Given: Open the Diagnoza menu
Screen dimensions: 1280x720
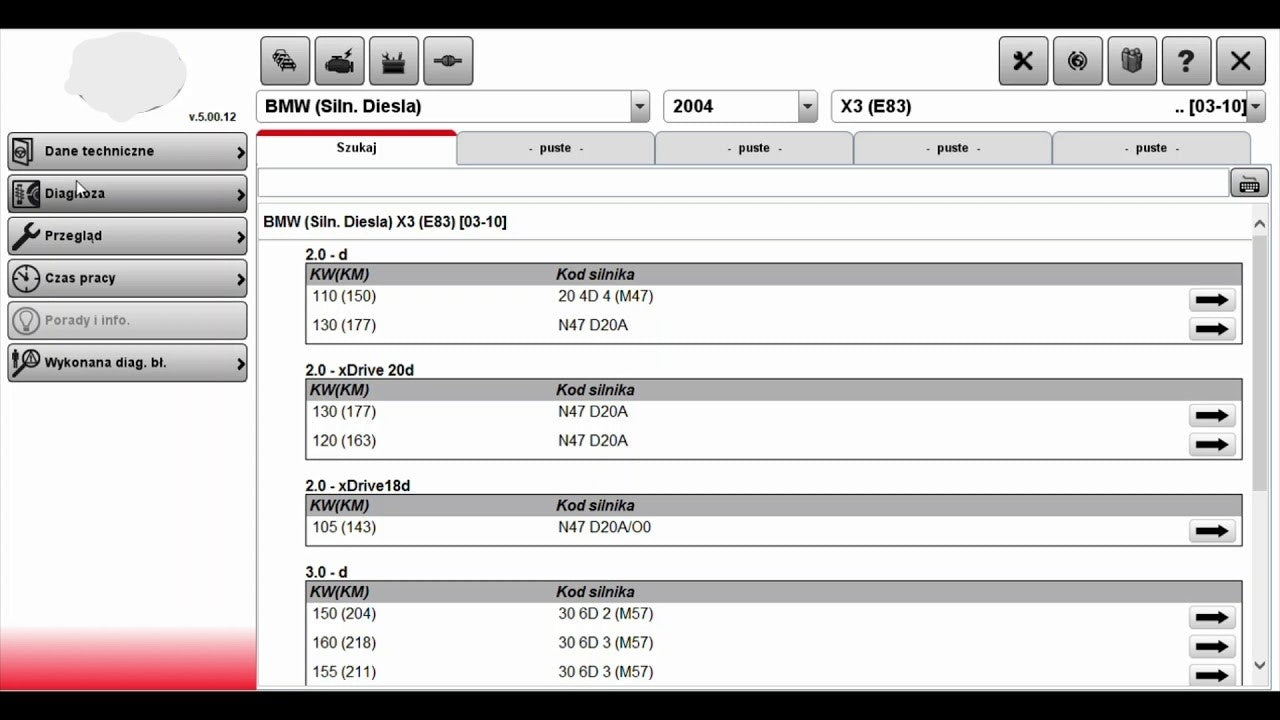Looking at the screenshot, I should [x=127, y=193].
